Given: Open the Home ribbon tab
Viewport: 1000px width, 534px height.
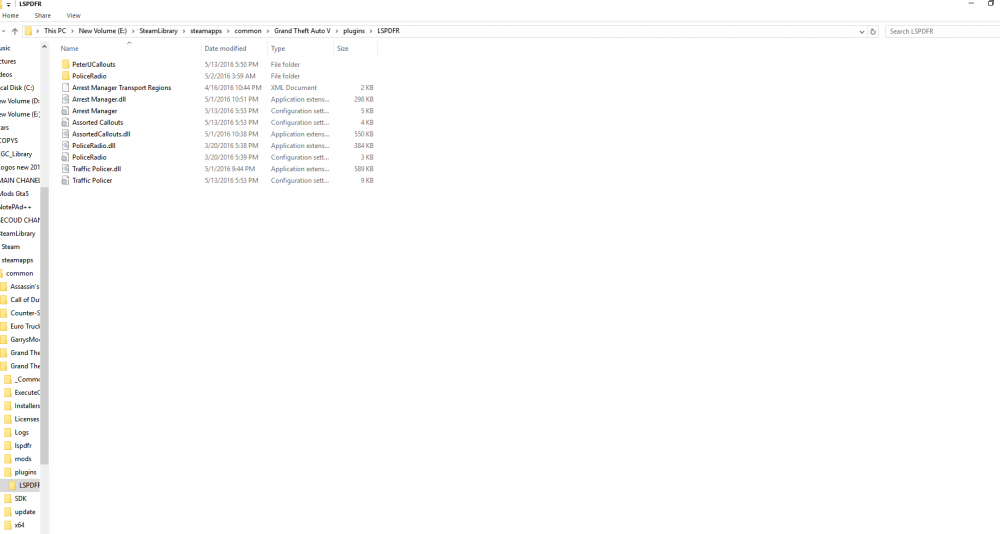Looking at the screenshot, I should tap(10, 15).
